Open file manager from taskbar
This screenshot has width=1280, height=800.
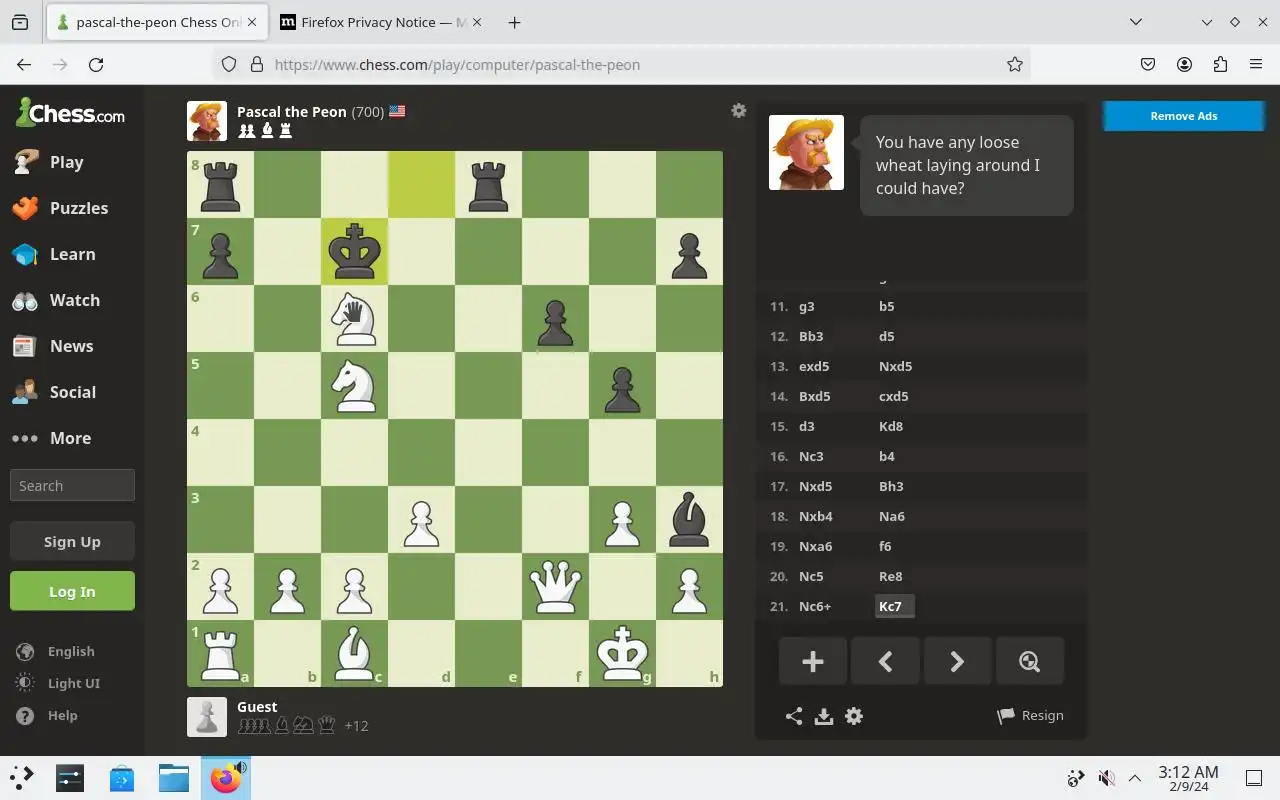173,778
